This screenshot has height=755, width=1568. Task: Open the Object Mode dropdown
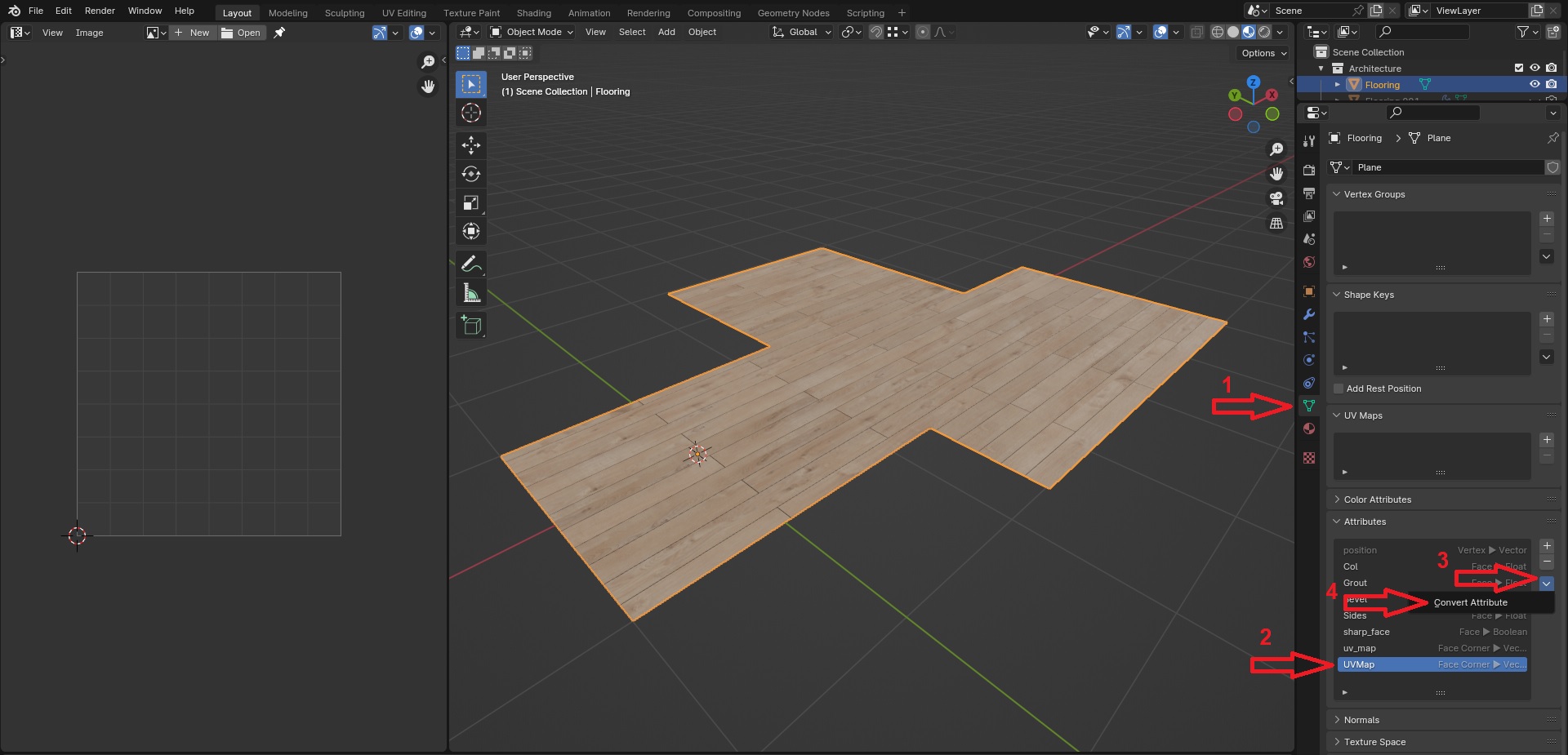(x=532, y=32)
